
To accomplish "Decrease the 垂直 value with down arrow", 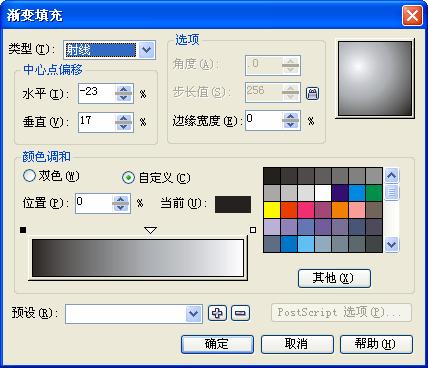I will coord(124,127).
